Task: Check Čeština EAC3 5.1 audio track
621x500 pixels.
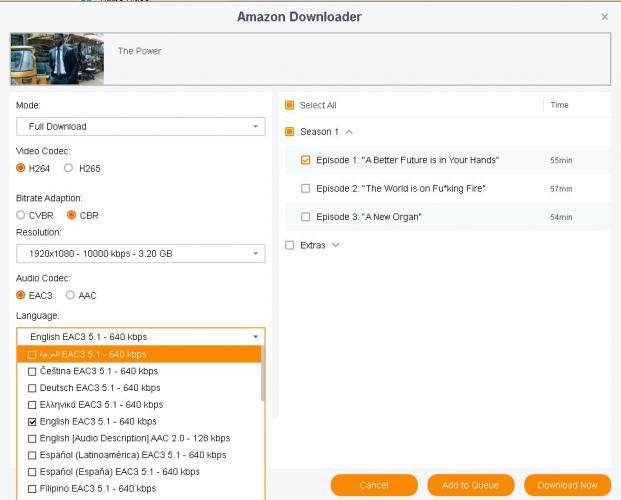Action: coord(32,371)
